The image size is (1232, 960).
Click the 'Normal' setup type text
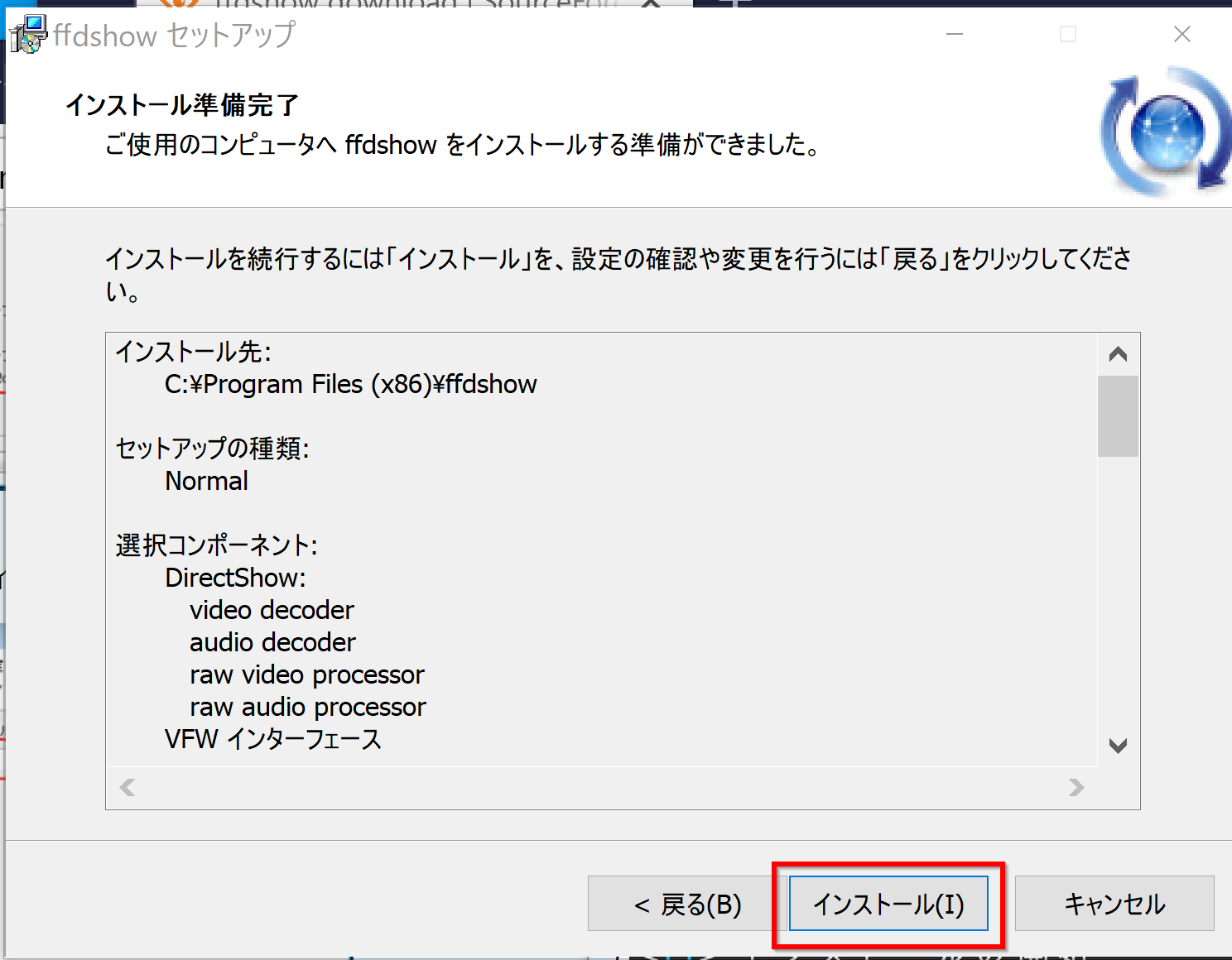coord(207,481)
